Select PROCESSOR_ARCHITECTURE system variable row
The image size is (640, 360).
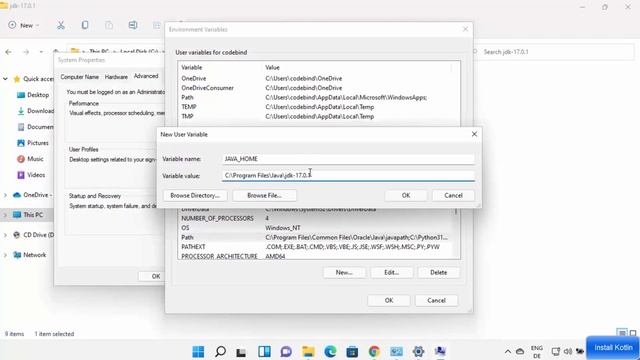pyautogui.click(x=316, y=256)
